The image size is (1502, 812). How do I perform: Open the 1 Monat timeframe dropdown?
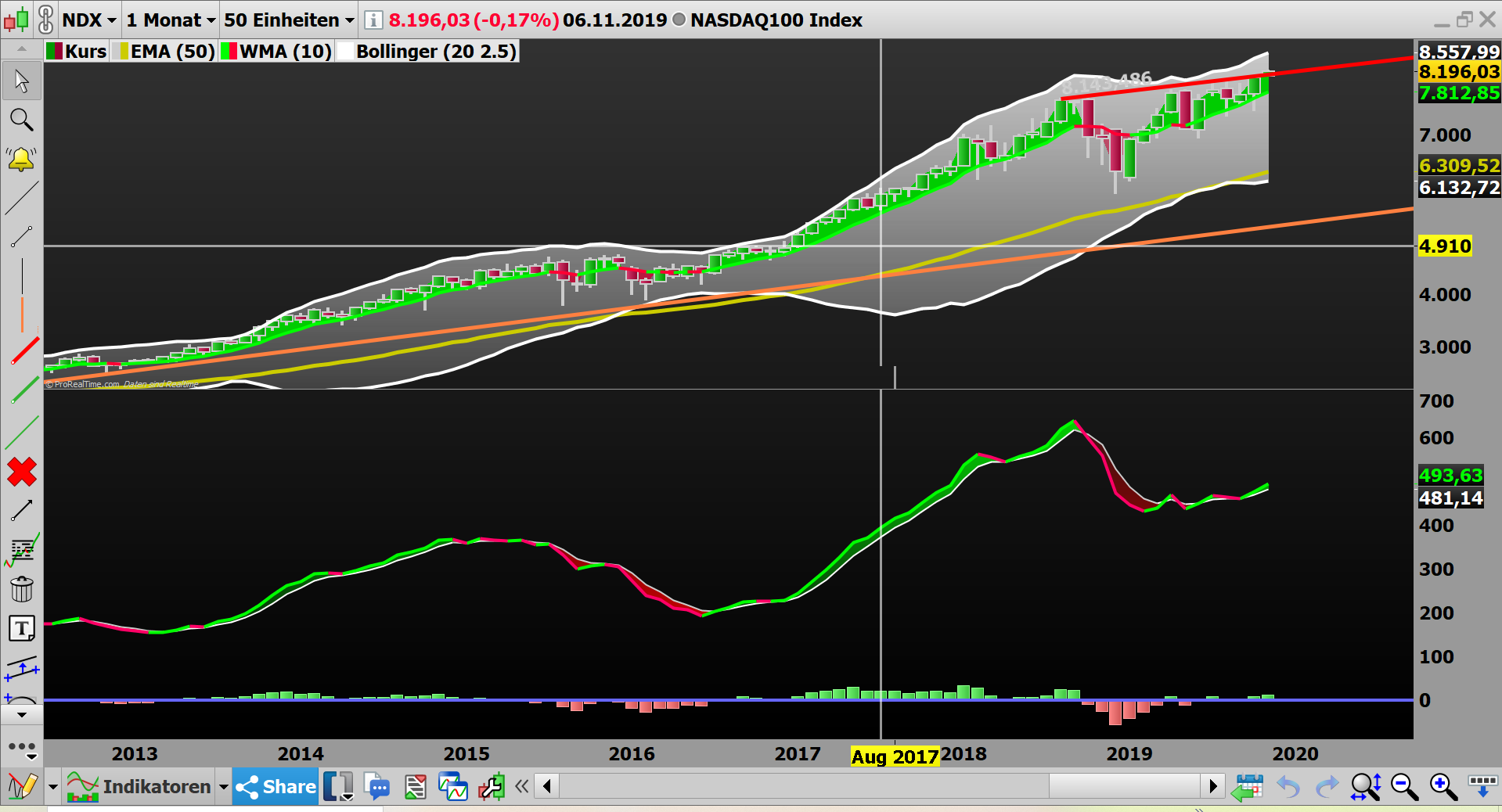click(169, 20)
